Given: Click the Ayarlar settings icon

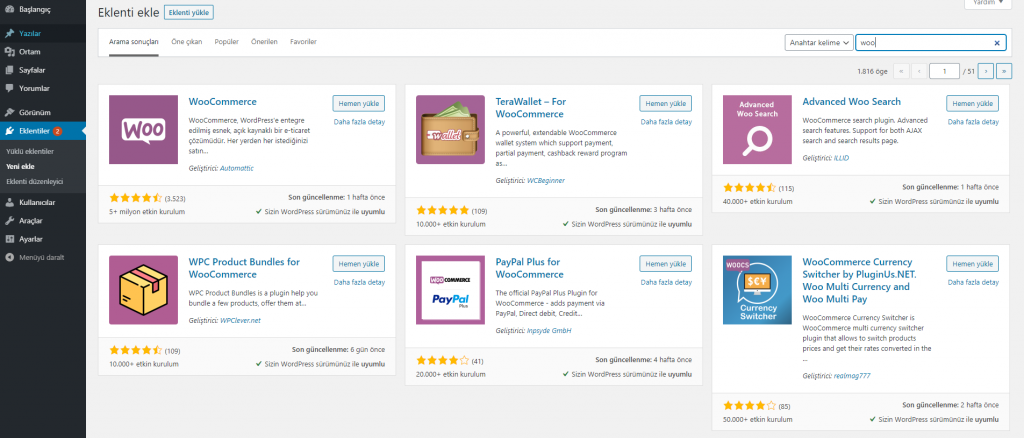Looking at the screenshot, I should point(9,239).
